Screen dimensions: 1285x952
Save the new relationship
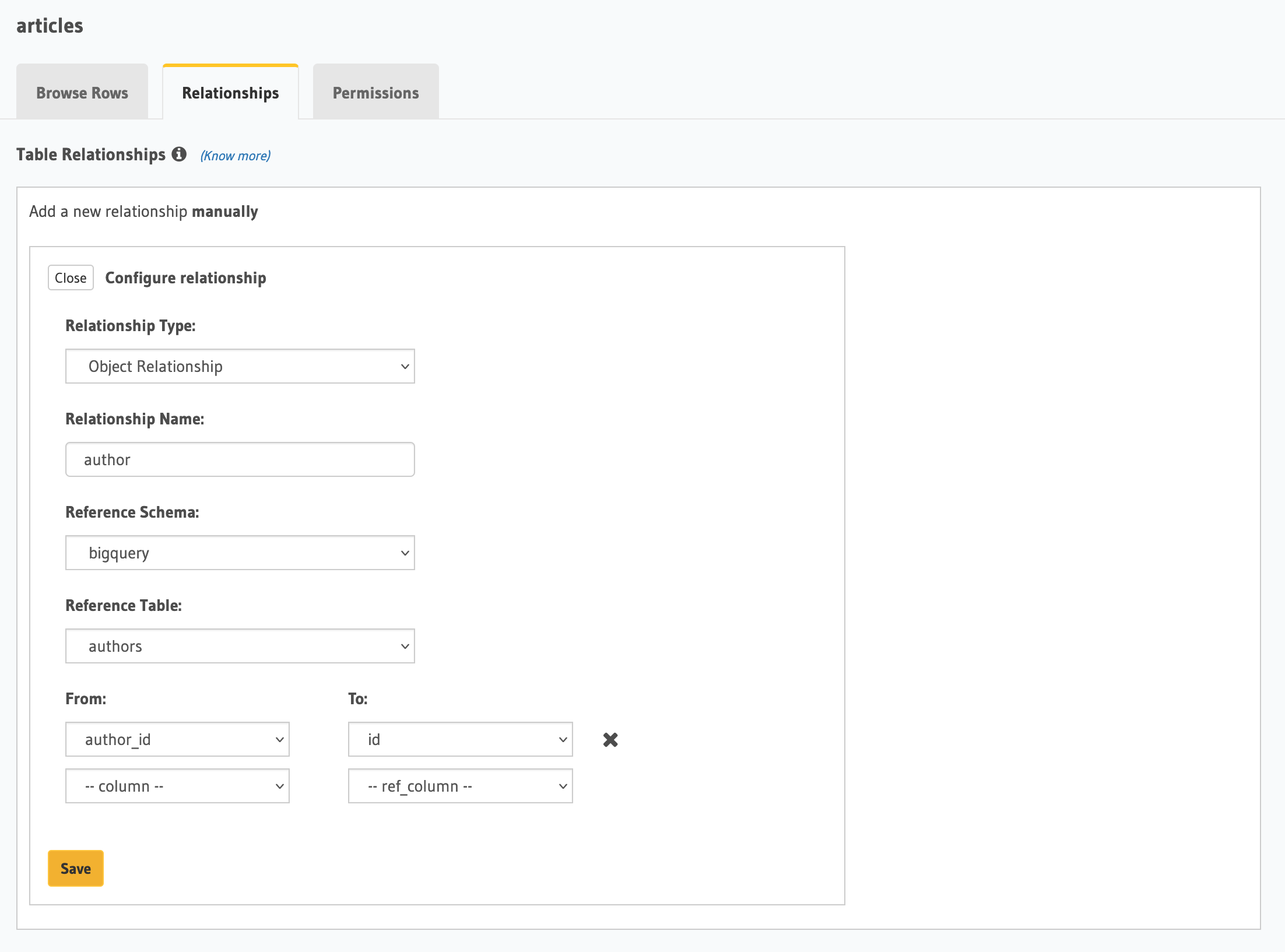[x=76, y=868]
